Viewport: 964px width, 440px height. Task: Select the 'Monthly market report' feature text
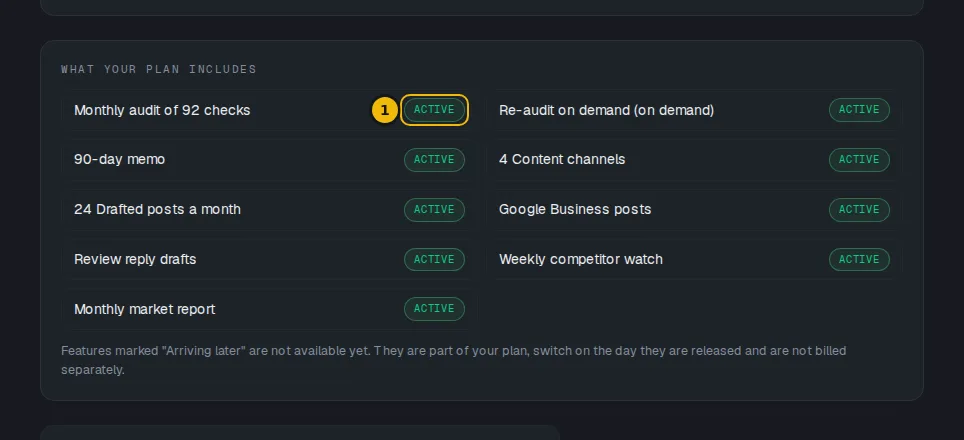(144, 309)
